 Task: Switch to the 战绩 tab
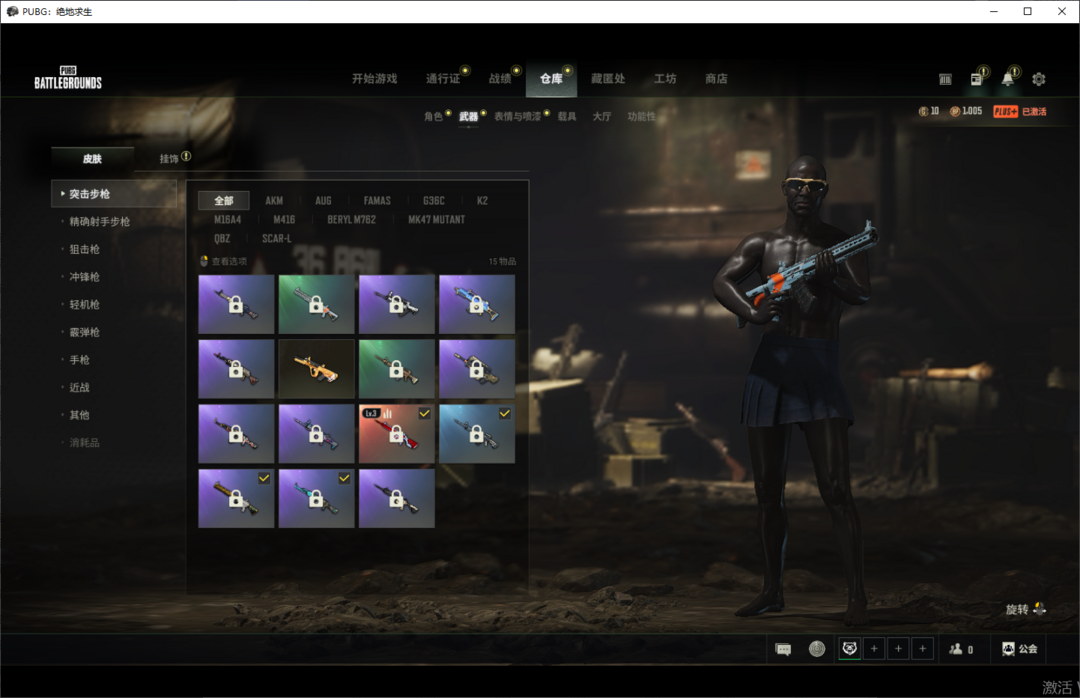click(x=500, y=79)
